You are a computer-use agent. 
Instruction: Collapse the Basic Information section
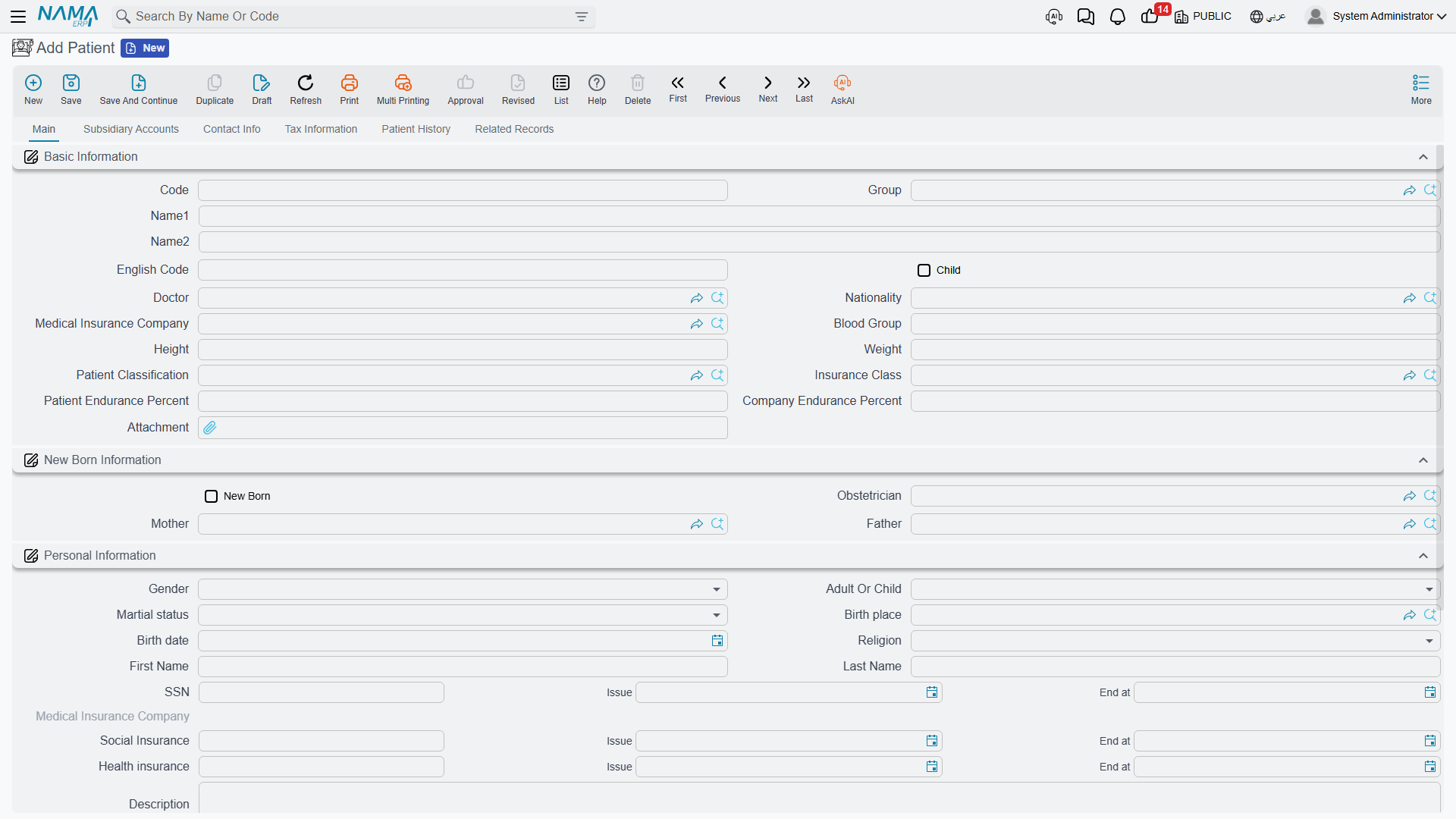click(1423, 157)
